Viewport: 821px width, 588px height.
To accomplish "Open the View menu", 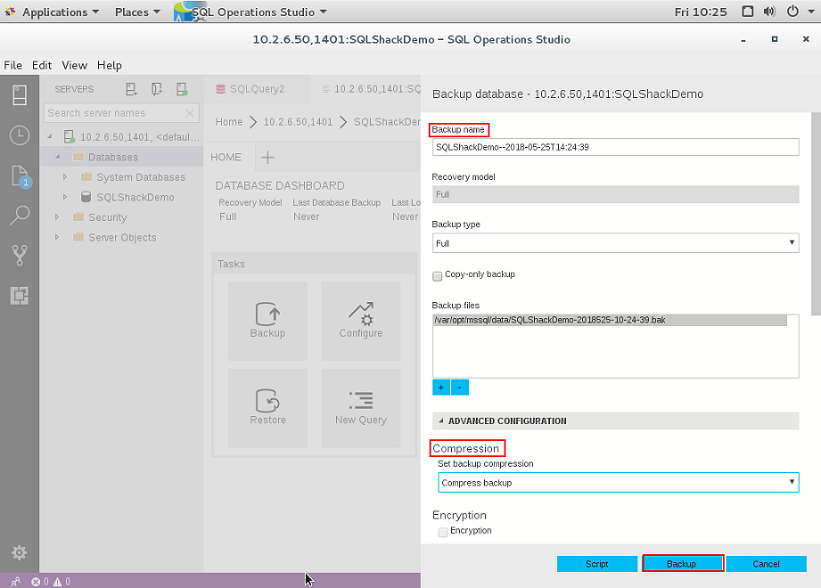I will coord(74,65).
